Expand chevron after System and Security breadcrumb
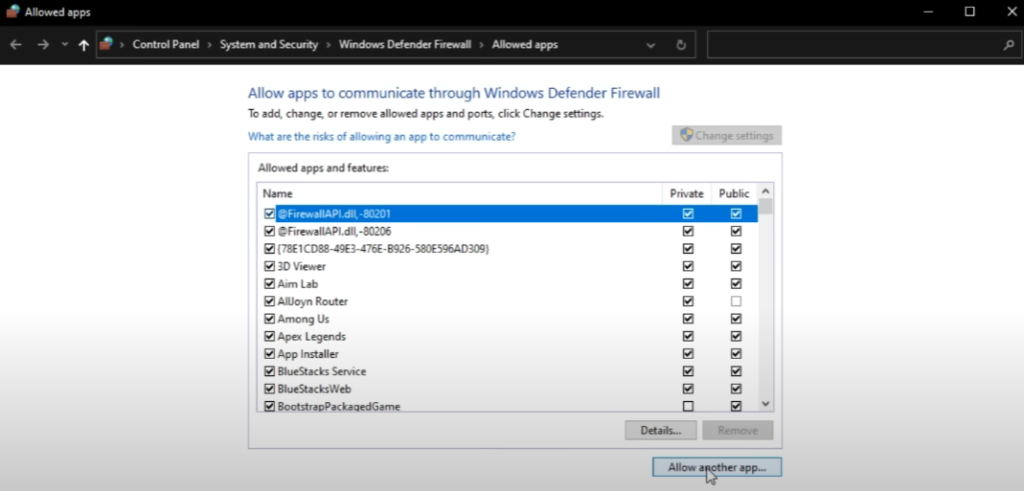The width and height of the screenshot is (1024, 491). 328,45
